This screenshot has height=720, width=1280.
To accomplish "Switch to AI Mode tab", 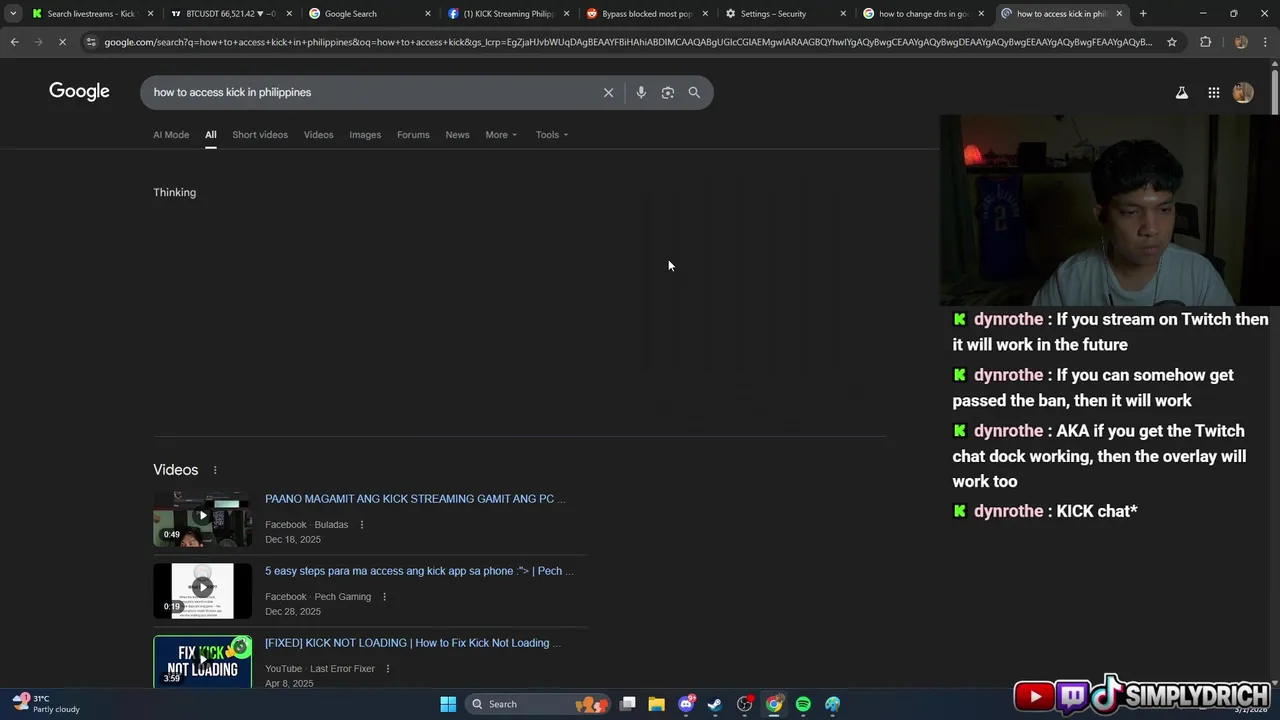I will point(171,135).
